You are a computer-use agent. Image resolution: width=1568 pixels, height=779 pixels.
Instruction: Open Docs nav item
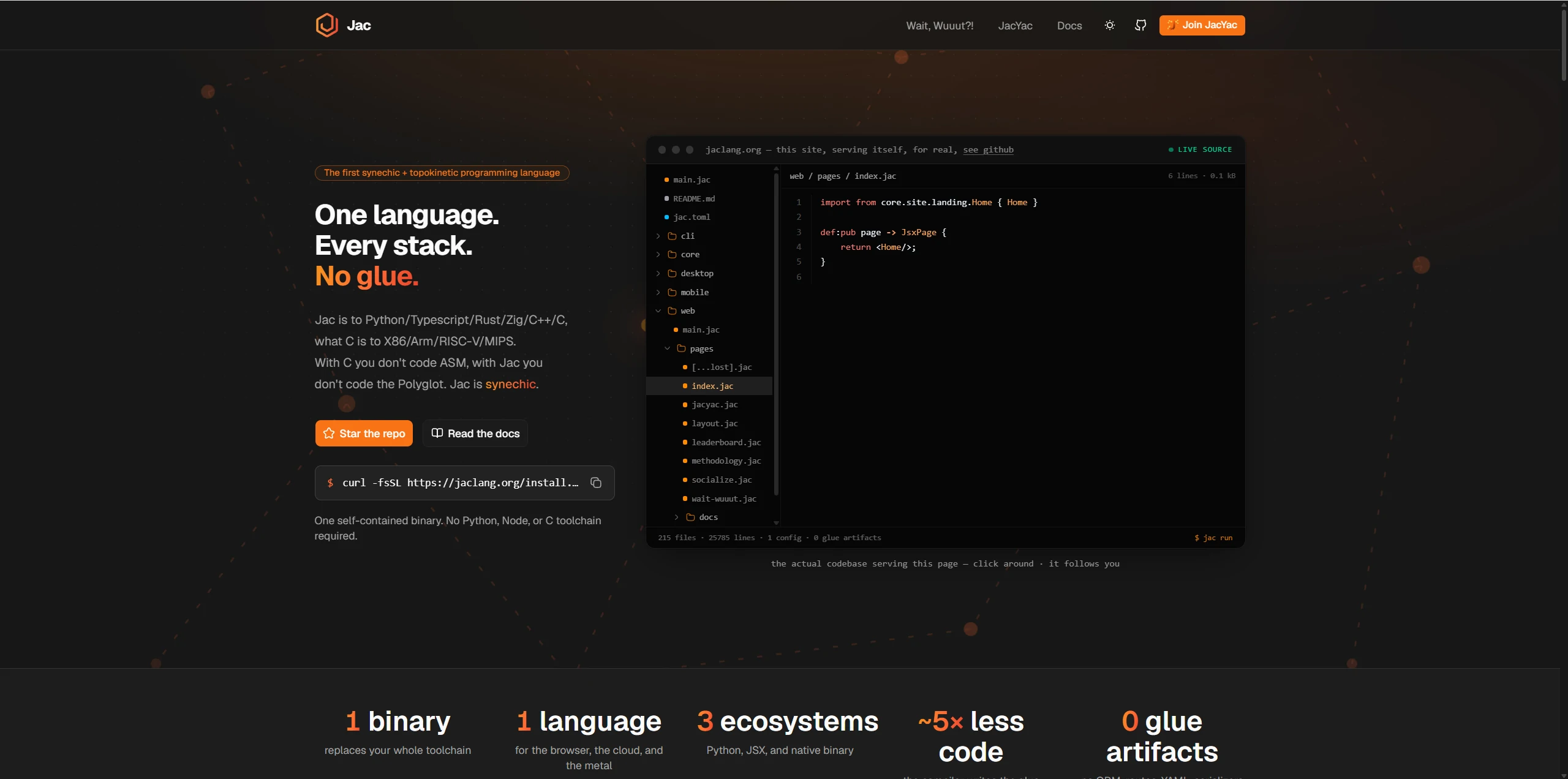click(x=1069, y=26)
